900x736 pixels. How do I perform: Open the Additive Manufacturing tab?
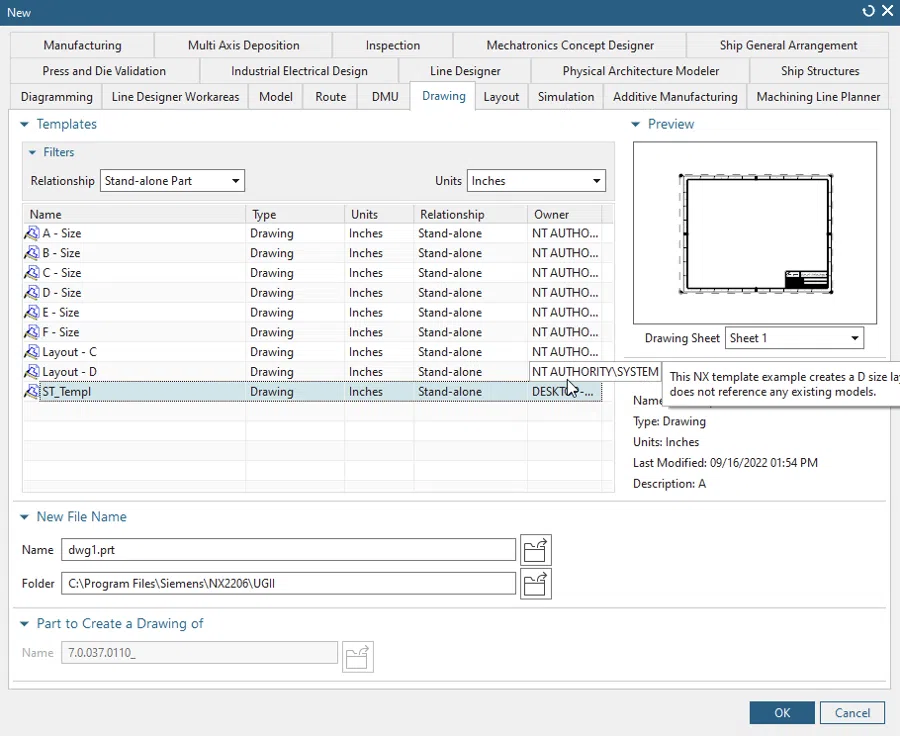pos(675,96)
